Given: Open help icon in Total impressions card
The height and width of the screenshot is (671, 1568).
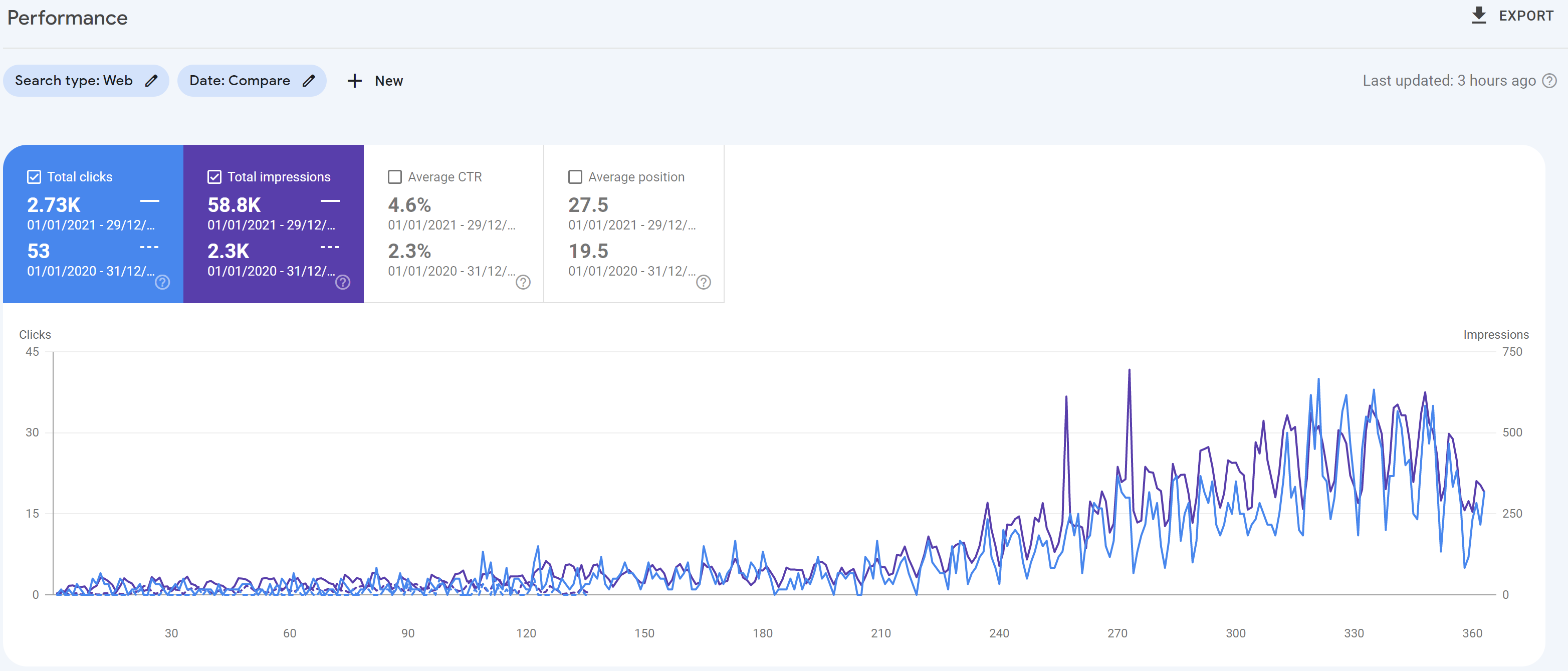Looking at the screenshot, I should [343, 282].
